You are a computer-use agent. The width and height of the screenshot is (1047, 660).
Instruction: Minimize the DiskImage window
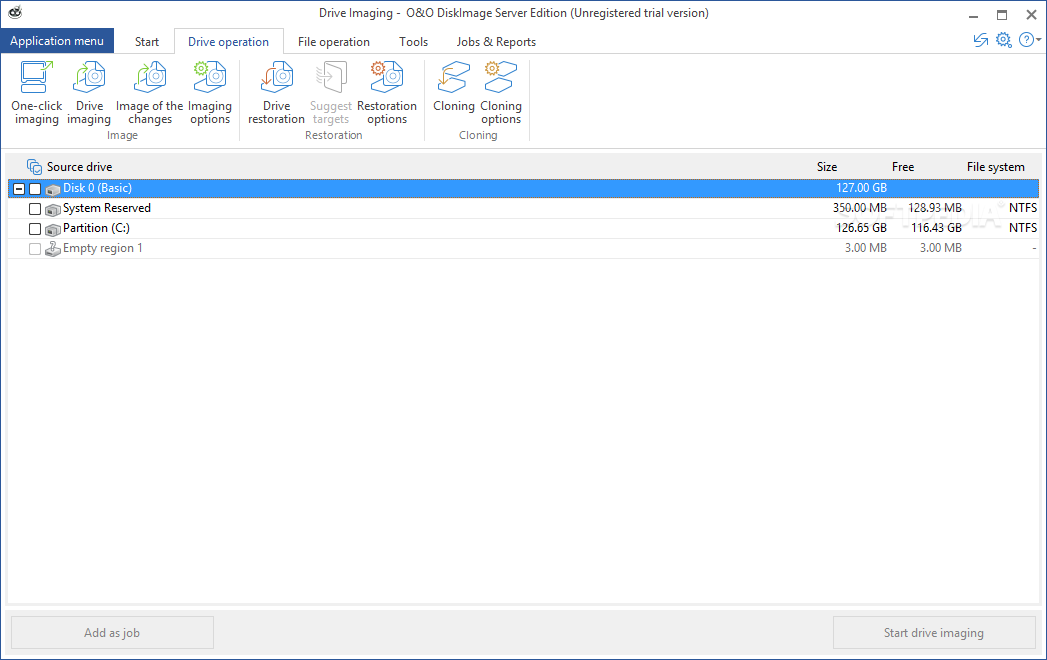pyautogui.click(x=974, y=15)
